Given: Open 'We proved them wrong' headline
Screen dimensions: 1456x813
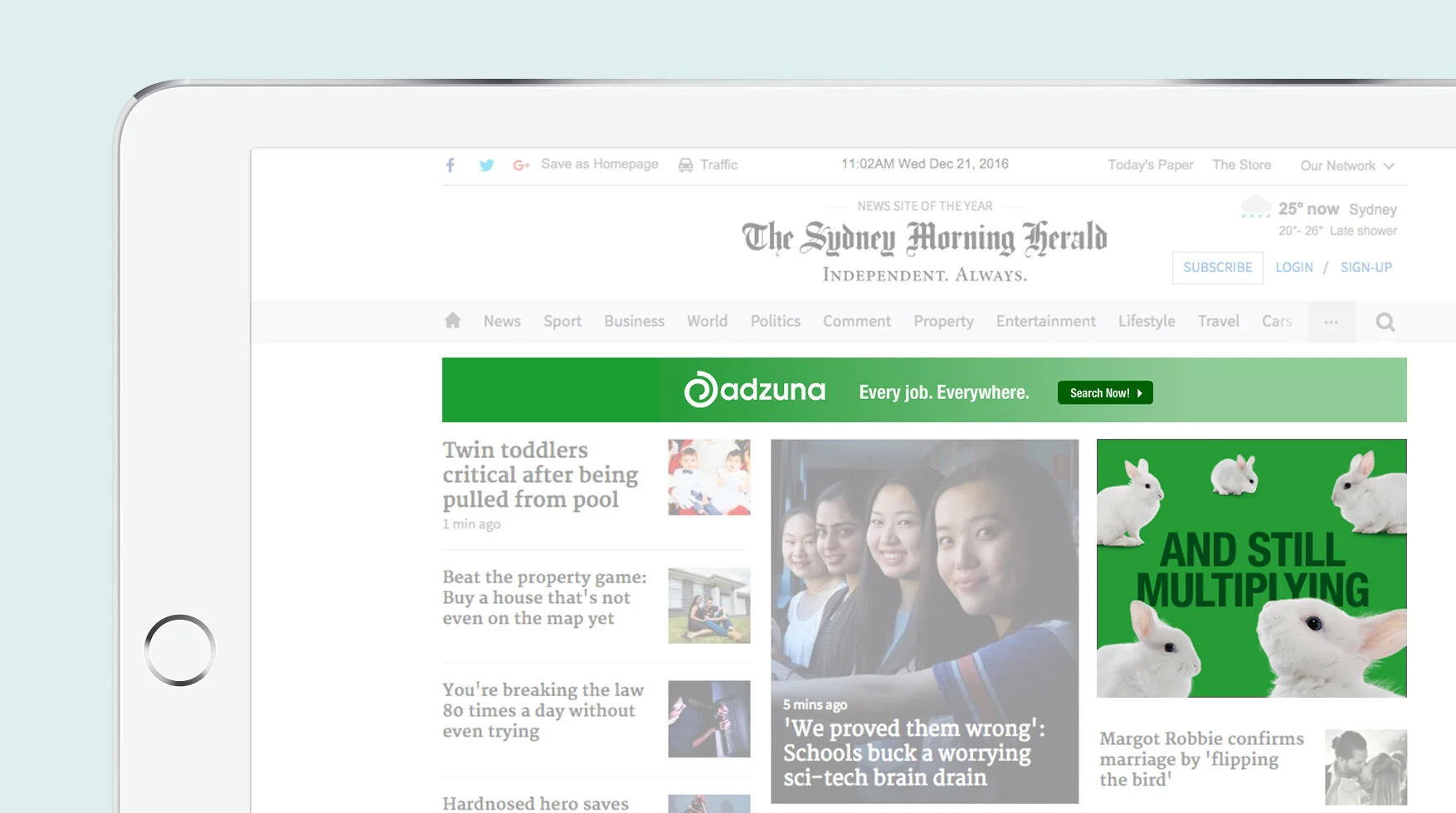Looking at the screenshot, I should click(x=913, y=752).
